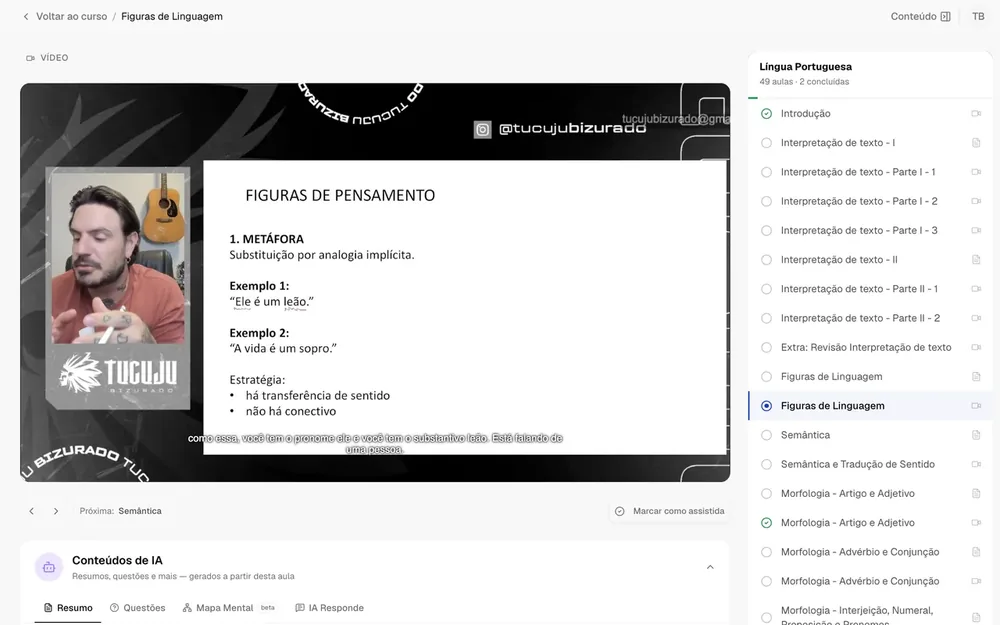Toggle completion circle for Interpretação de texto - Parte I - 1
This screenshot has height=625, width=1000.
(767, 172)
